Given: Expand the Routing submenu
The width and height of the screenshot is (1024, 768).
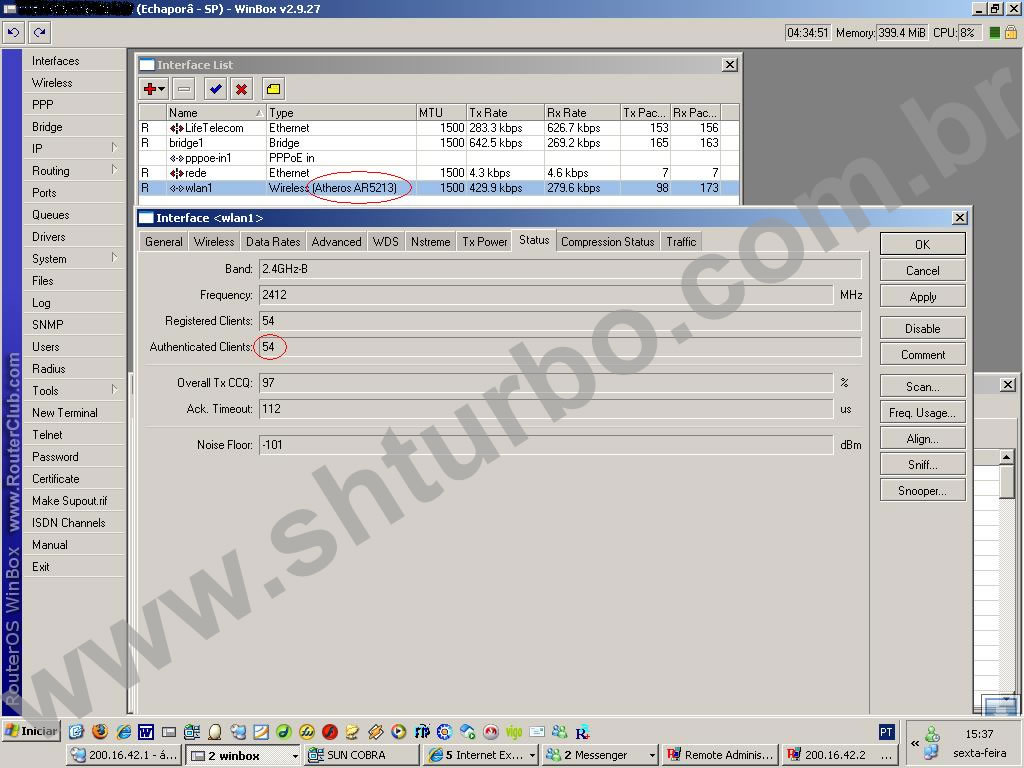Looking at the screenshot, I should [x=70, y=171].
